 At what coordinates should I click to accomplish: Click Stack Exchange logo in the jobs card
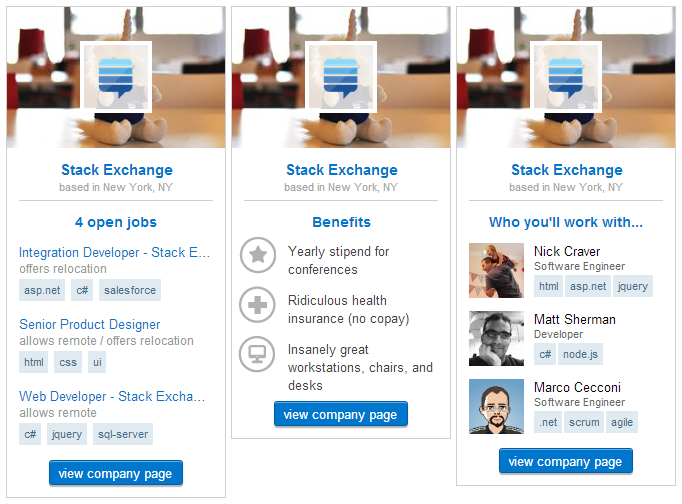(x=116, y=77)
